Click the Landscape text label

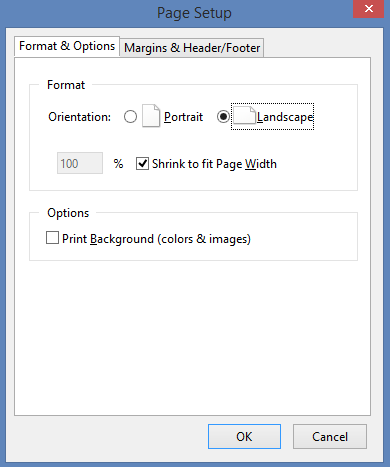285,117
